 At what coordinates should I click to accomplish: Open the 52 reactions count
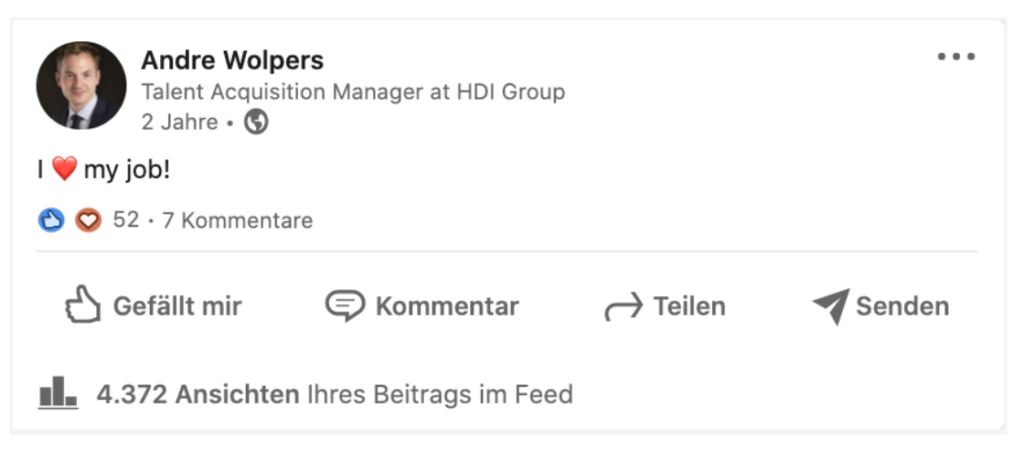pyautogui.click(x=126, y=220)
